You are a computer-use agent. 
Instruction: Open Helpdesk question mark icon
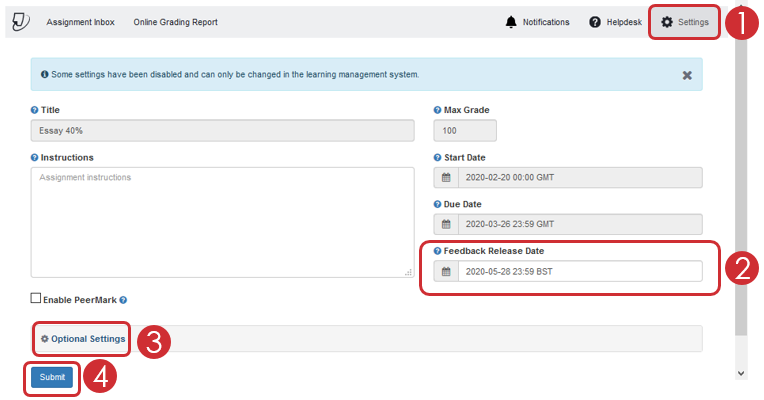pyautogui.click(x=595, y=22)
